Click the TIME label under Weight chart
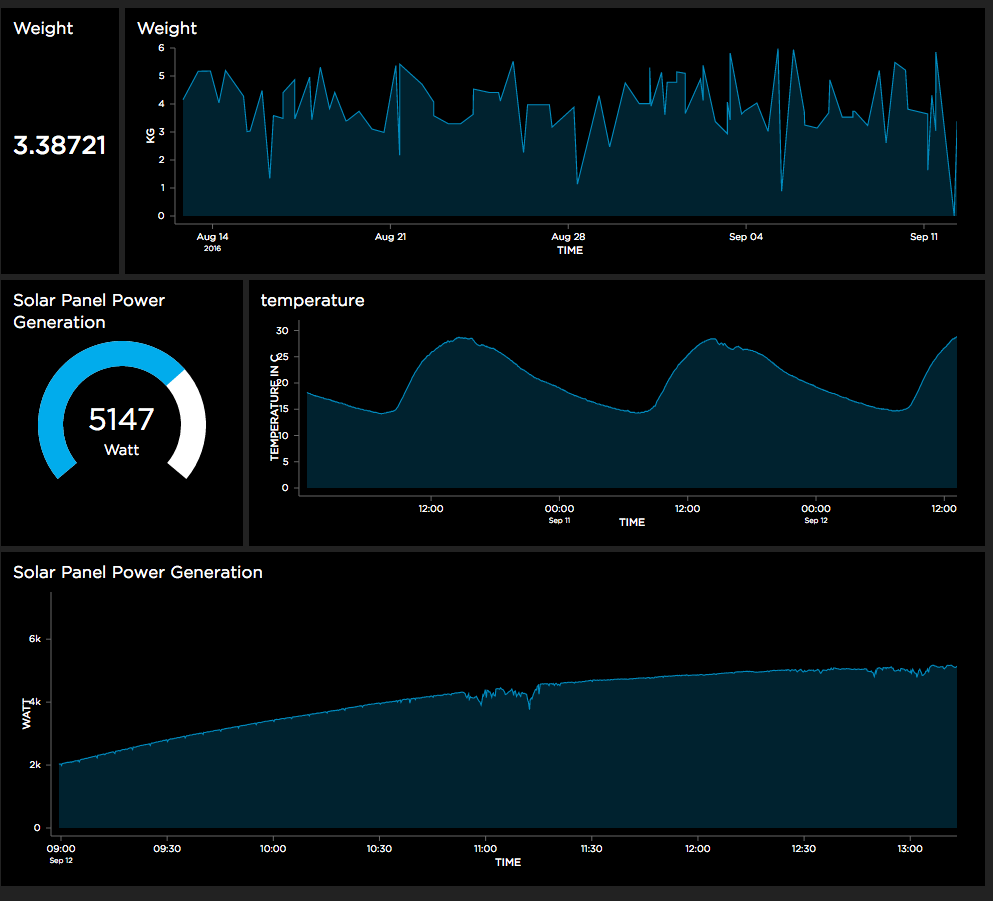Screen dimensions: 993x901 point(570,250)
